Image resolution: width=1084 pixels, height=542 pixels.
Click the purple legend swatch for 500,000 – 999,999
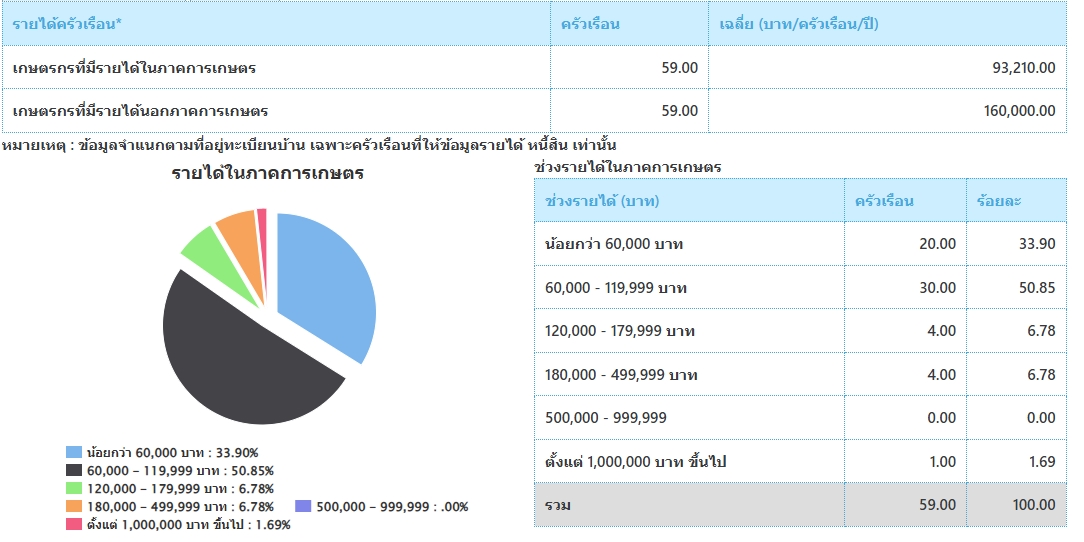pos(304,507)
